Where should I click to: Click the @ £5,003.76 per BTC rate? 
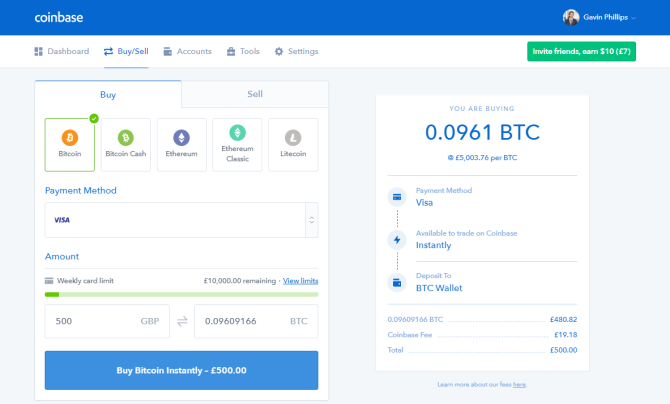pos(482,158)
